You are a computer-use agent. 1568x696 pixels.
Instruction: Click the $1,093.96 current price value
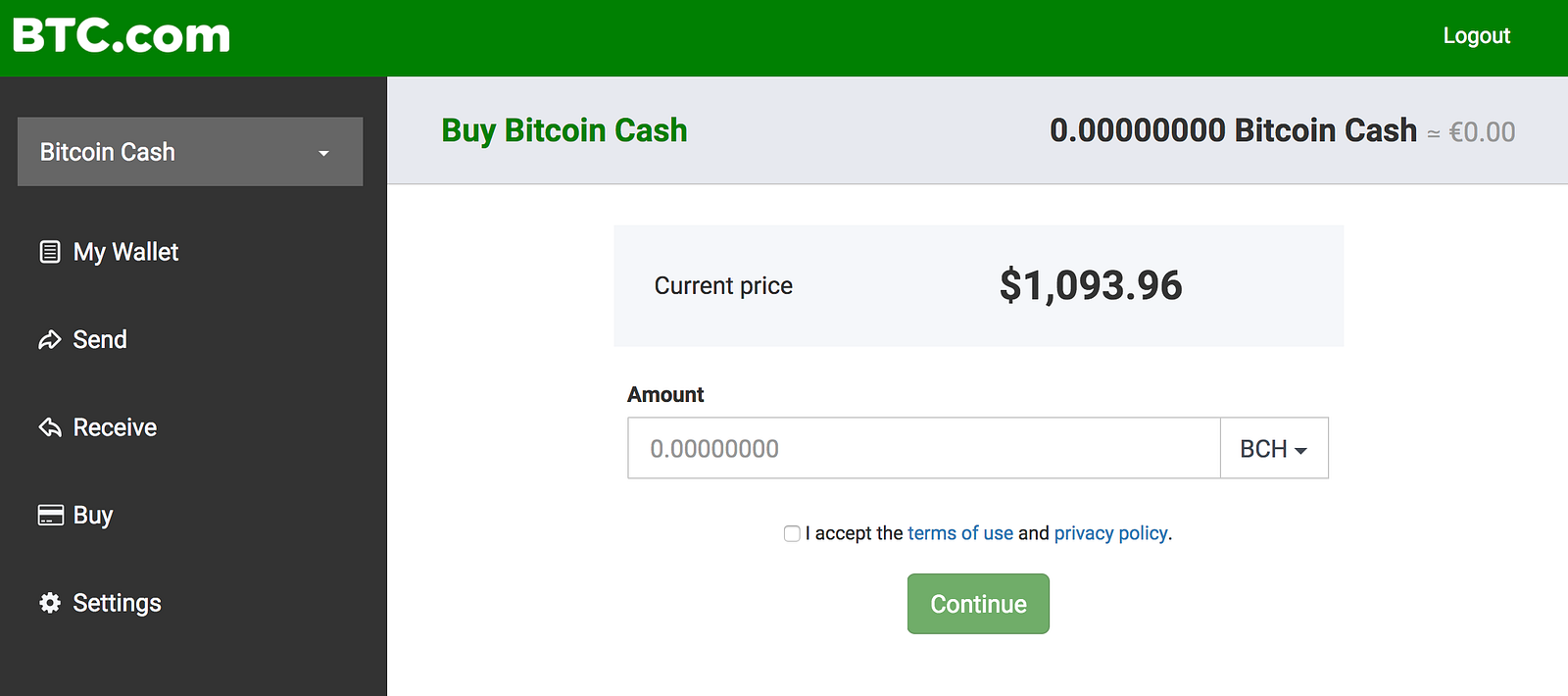click(x=1090, y=285)
